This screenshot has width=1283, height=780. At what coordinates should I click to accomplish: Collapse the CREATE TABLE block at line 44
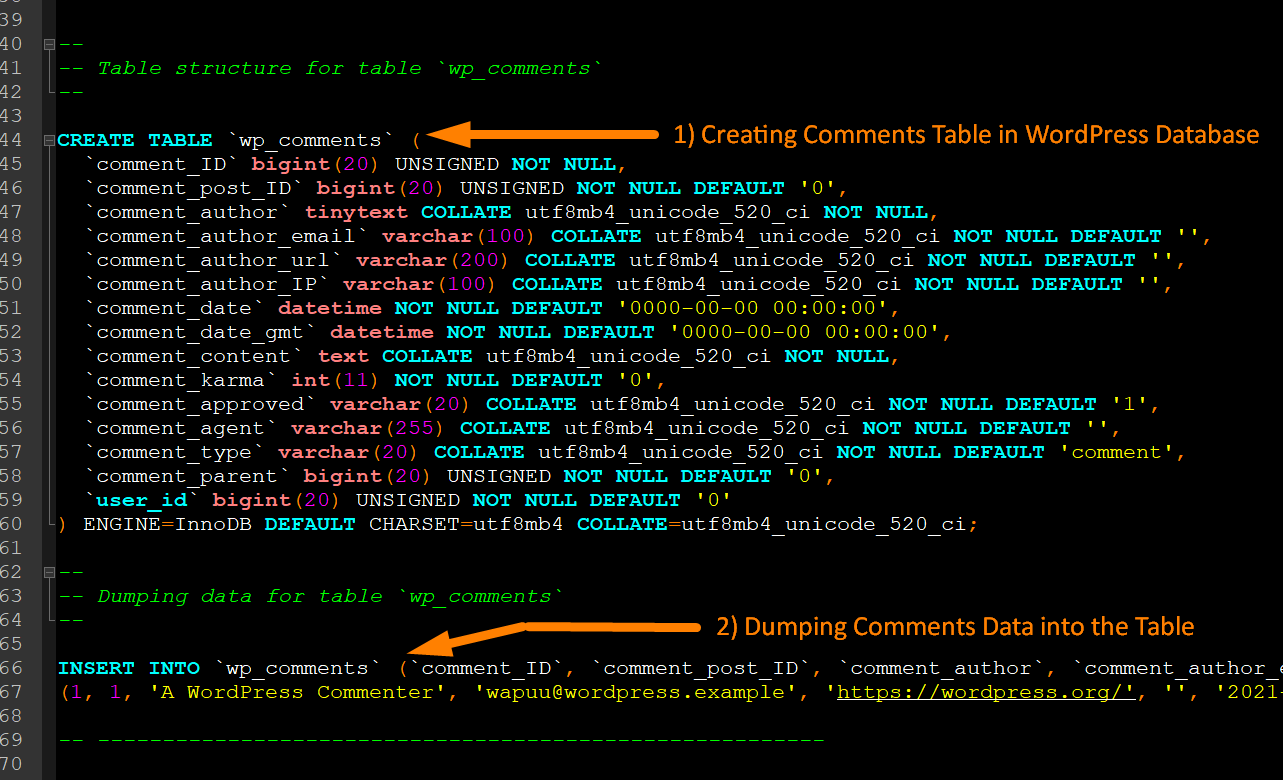(x=49, y=140)
